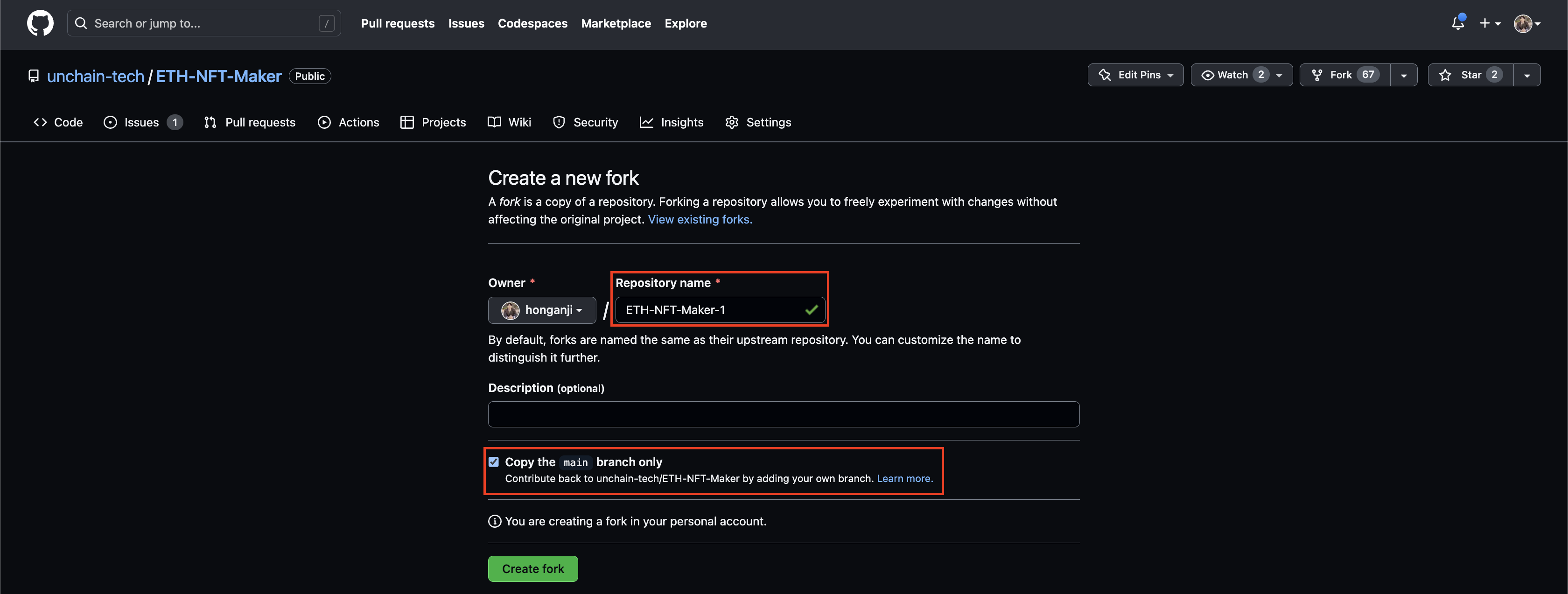Click the Issues tab circle icon

(x=110, y=122)
